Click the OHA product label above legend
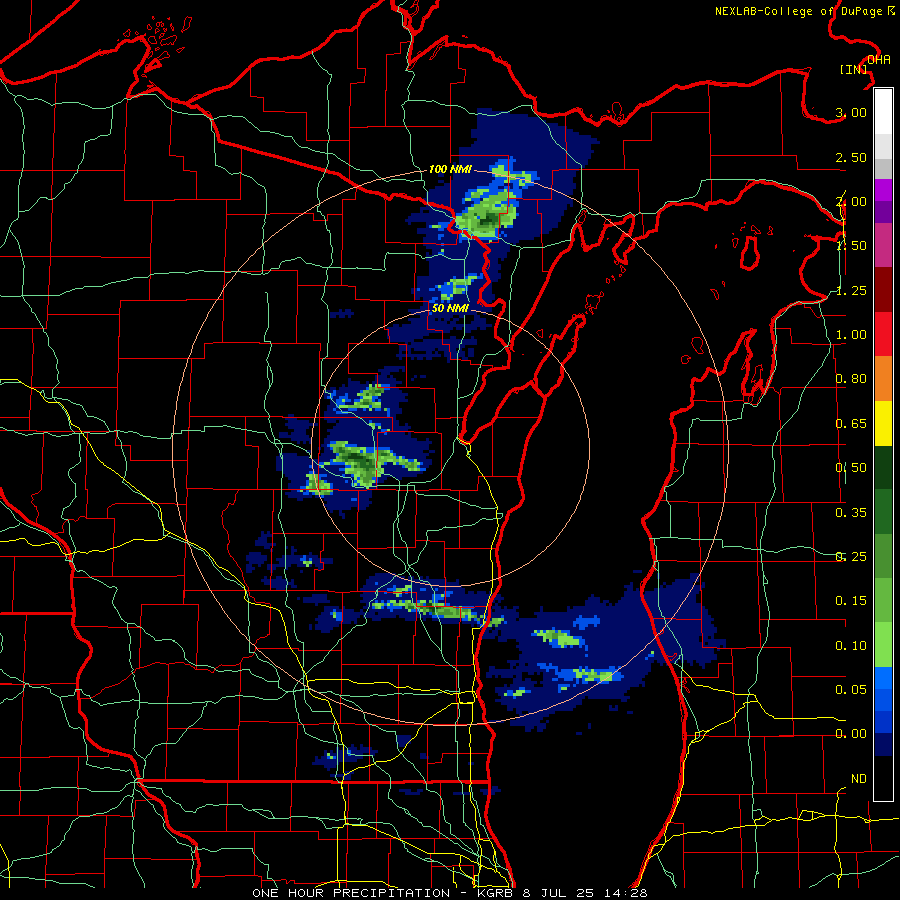Viewport: 900px width, 900px height. pos(879,60)
